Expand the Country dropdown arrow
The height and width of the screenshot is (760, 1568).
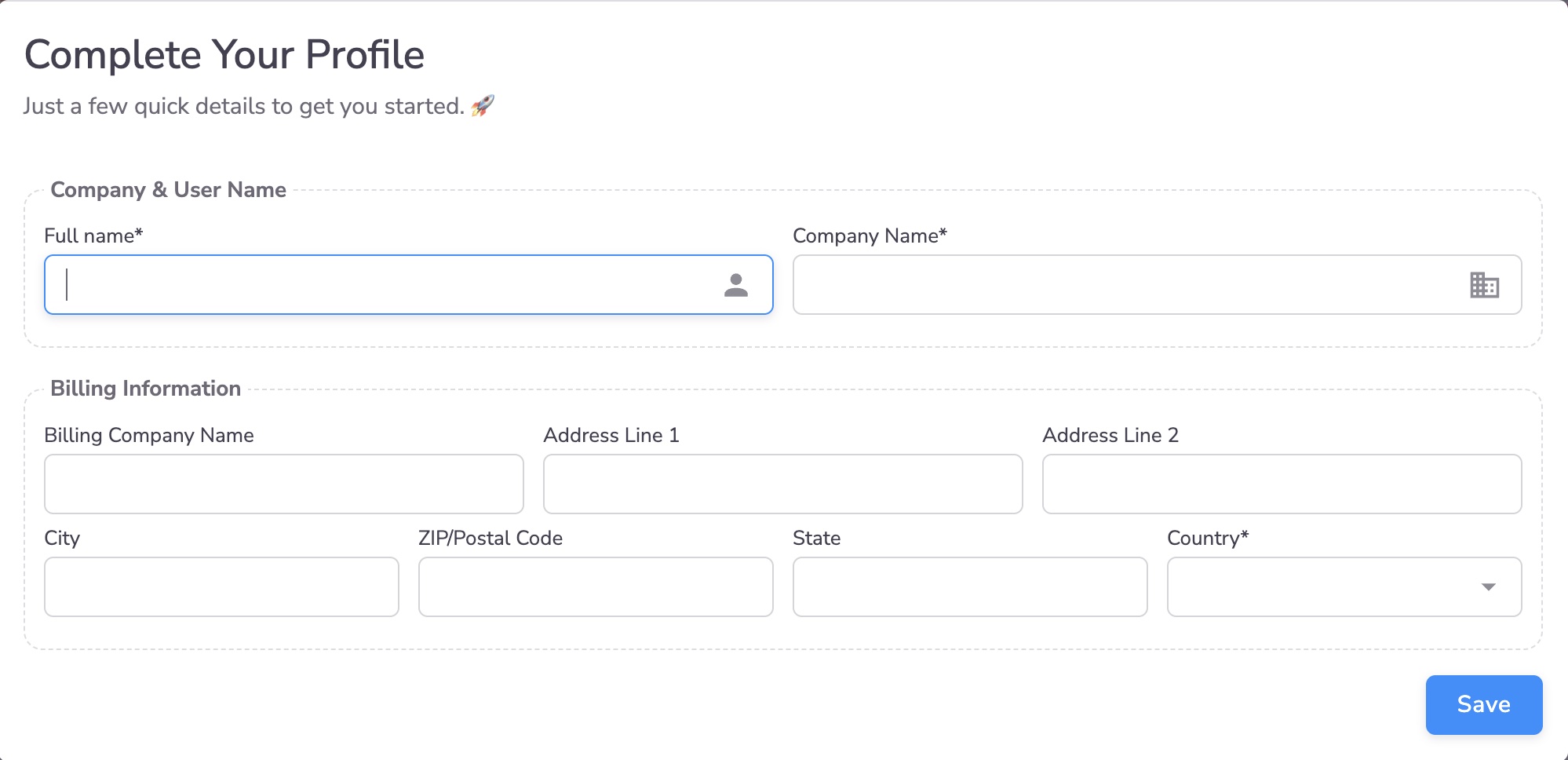[x=1488, y=587]
